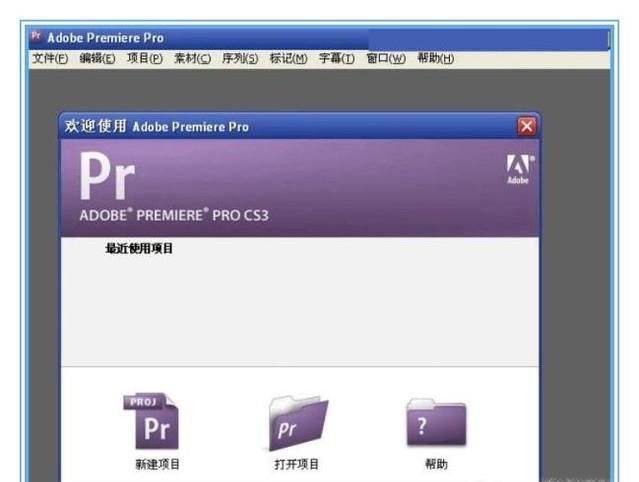
Task: Click the Open Project (打开项目) folder icon
Action: (x=298, y=423)
